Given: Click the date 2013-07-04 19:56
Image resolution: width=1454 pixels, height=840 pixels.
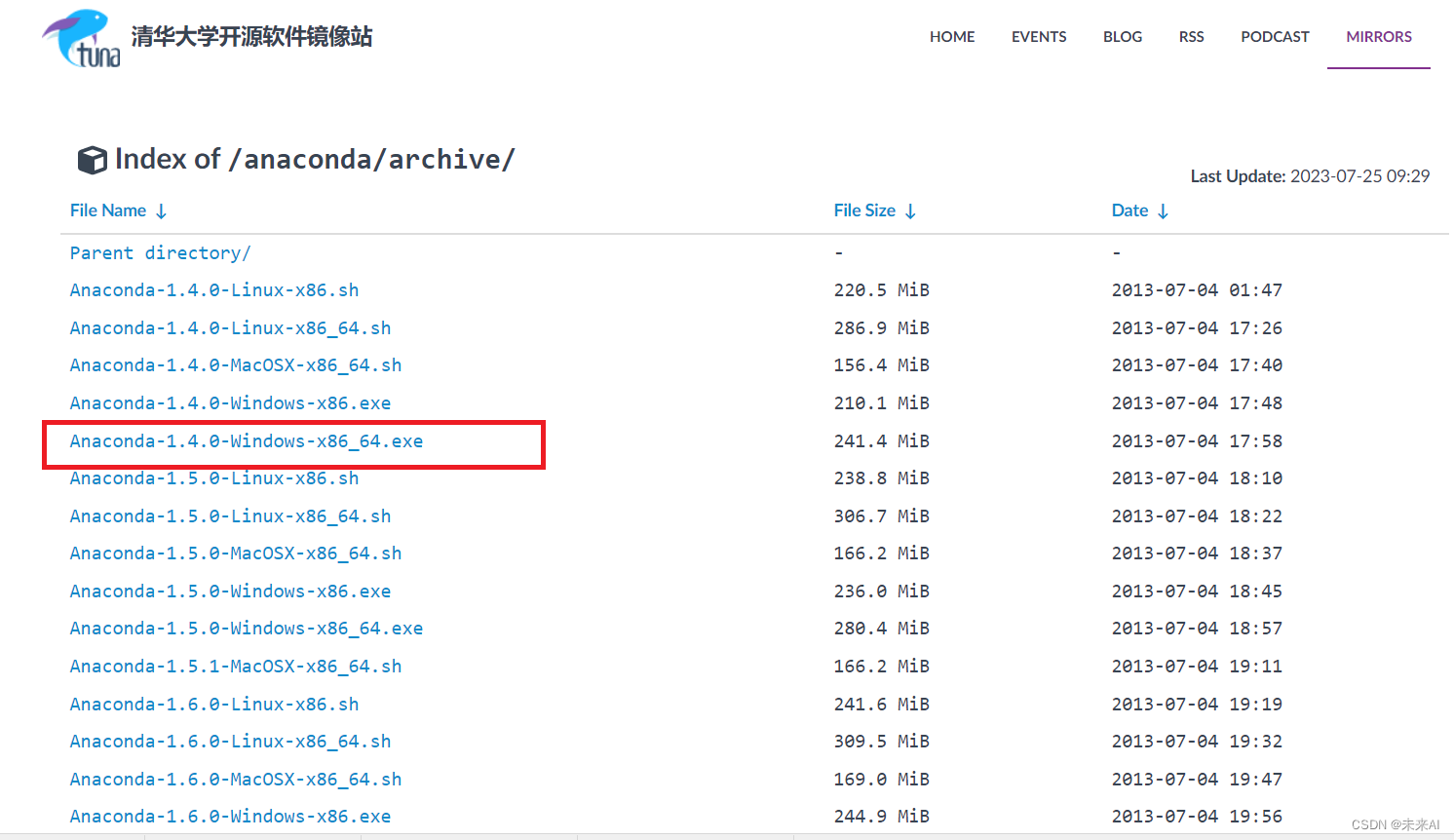Looking at the screenshot, I should point(1197,817).
